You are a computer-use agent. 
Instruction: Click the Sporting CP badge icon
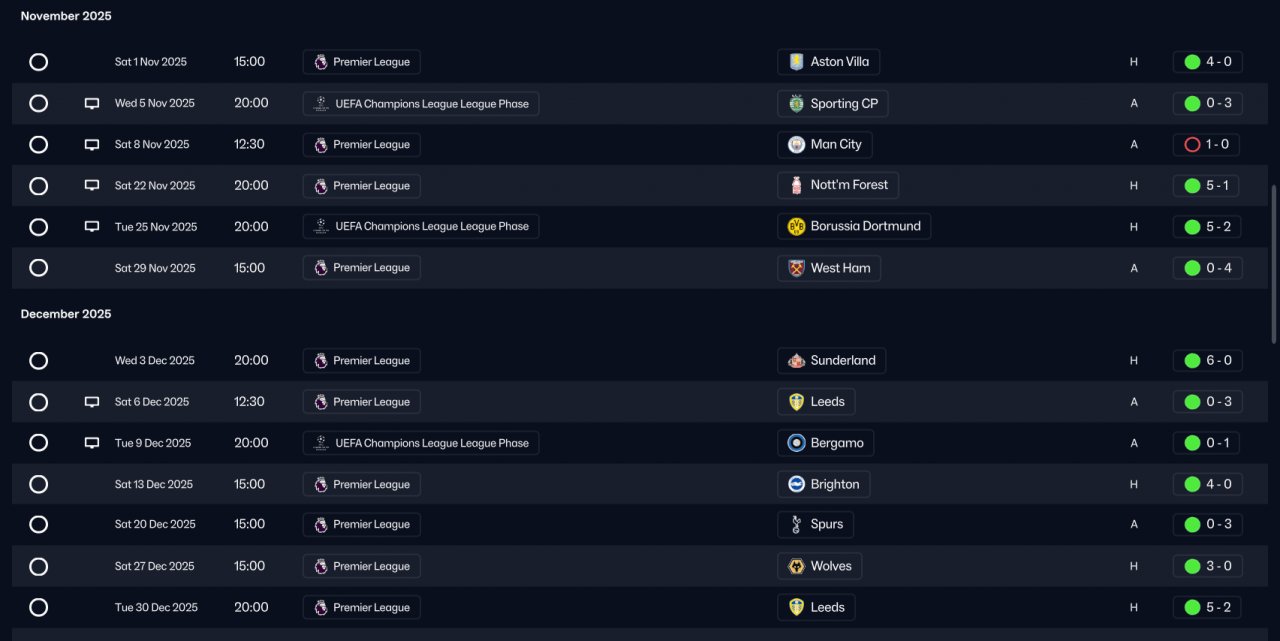796,103
